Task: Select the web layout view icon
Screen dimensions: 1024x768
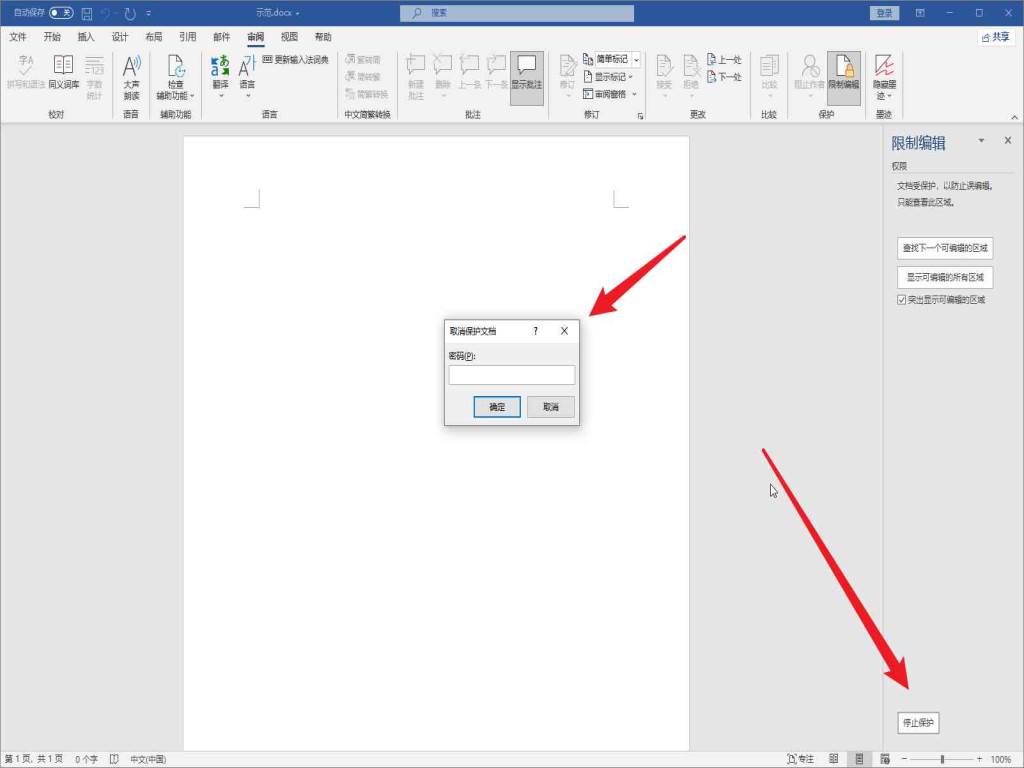Action: [882, 759]
